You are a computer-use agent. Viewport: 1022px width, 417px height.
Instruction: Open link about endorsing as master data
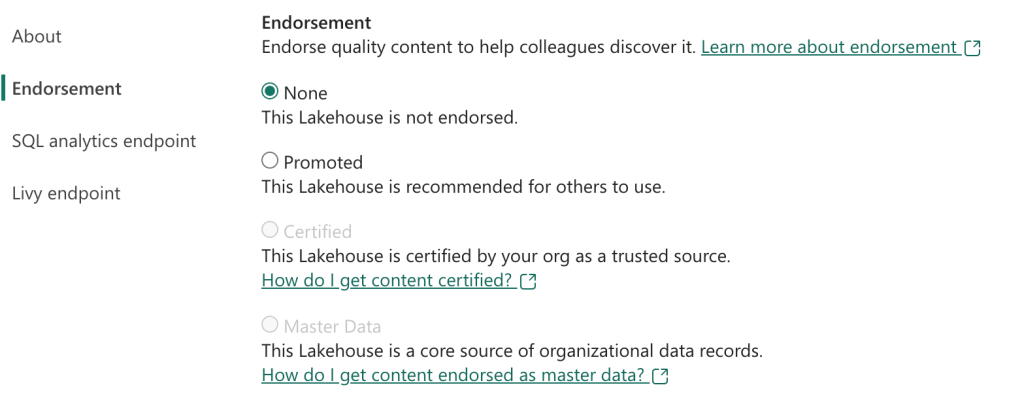(453, 376)
